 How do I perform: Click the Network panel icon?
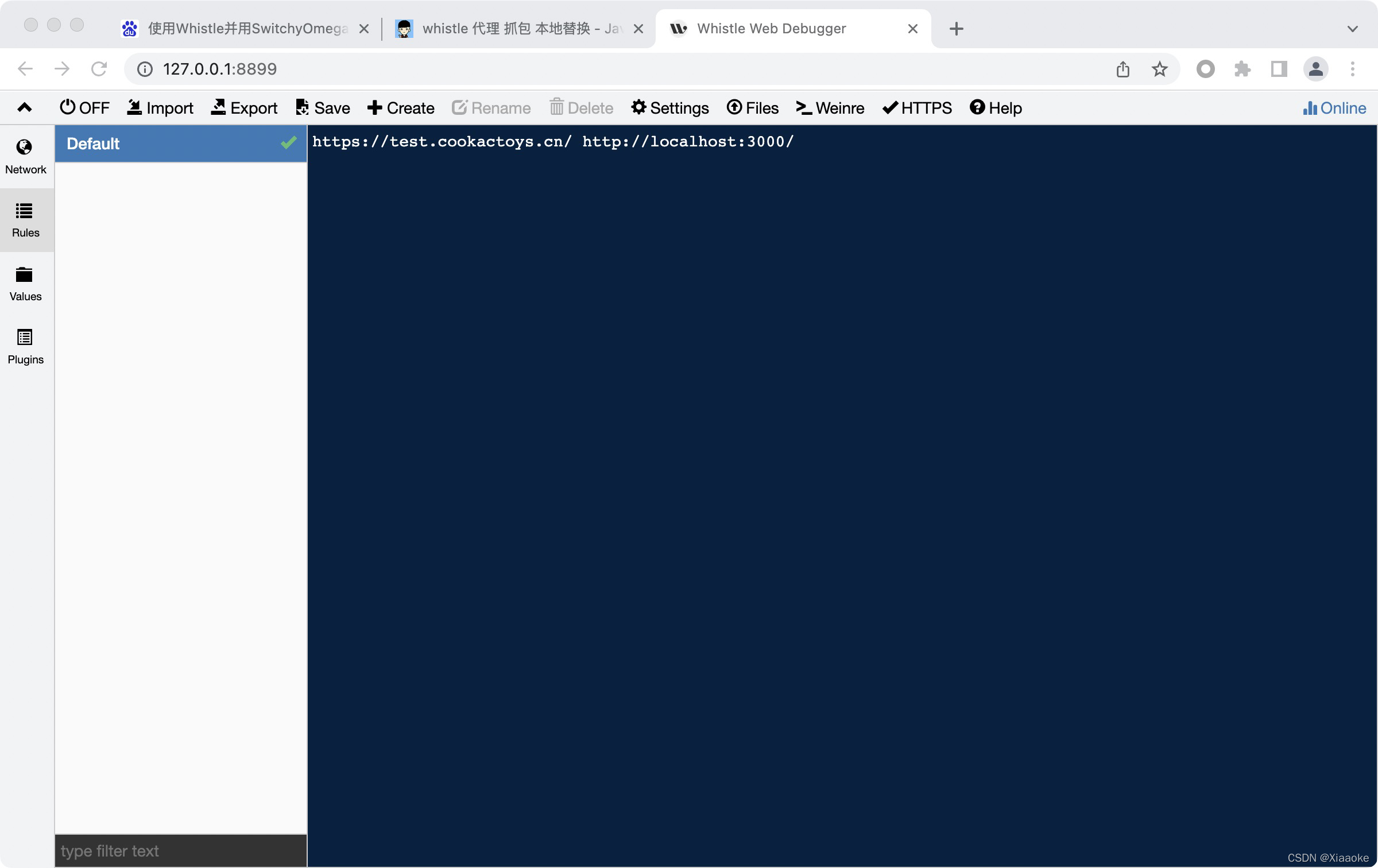click(x=25, y=155)
